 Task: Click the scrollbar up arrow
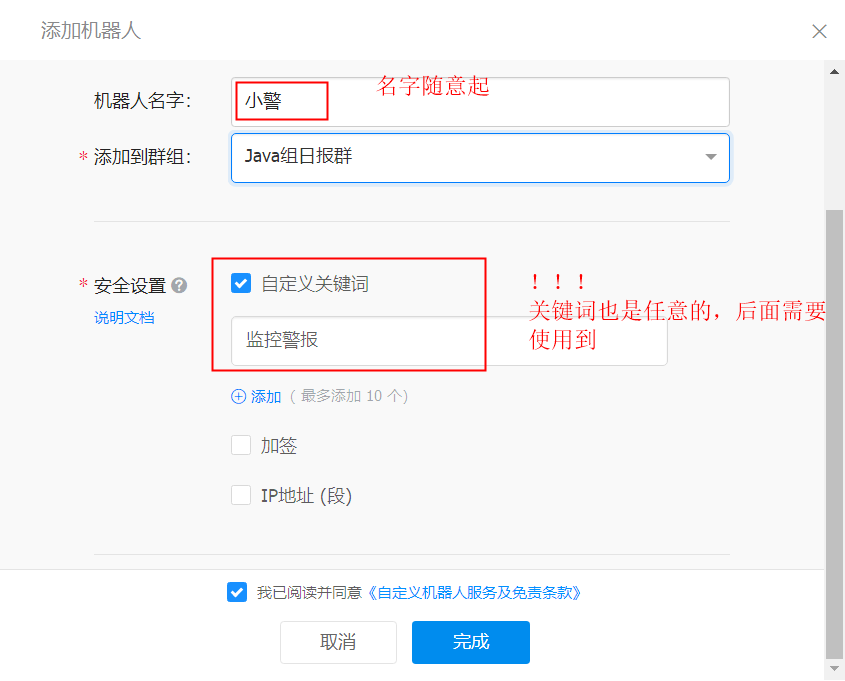point(834,72)
